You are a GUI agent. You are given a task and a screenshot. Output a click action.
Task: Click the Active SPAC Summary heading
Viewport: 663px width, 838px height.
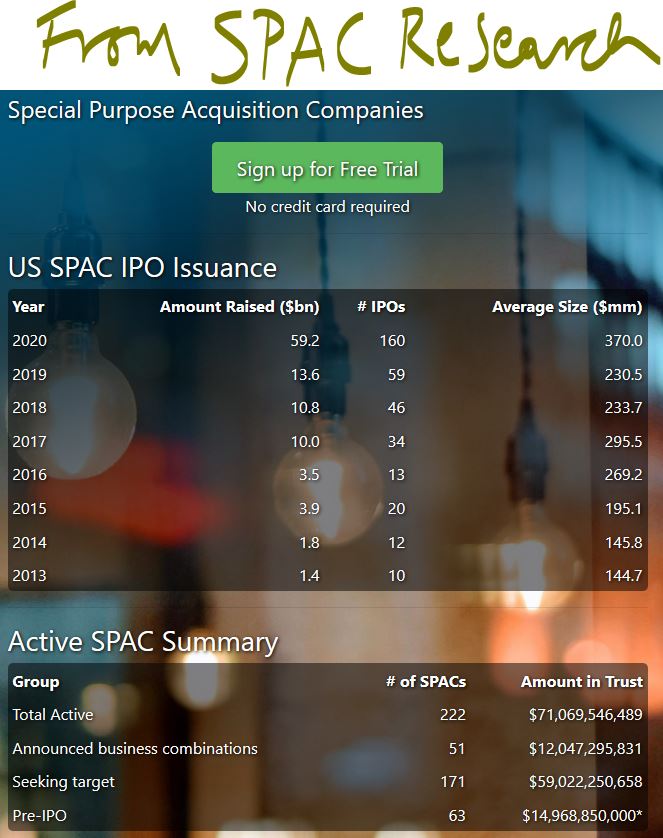143,642
